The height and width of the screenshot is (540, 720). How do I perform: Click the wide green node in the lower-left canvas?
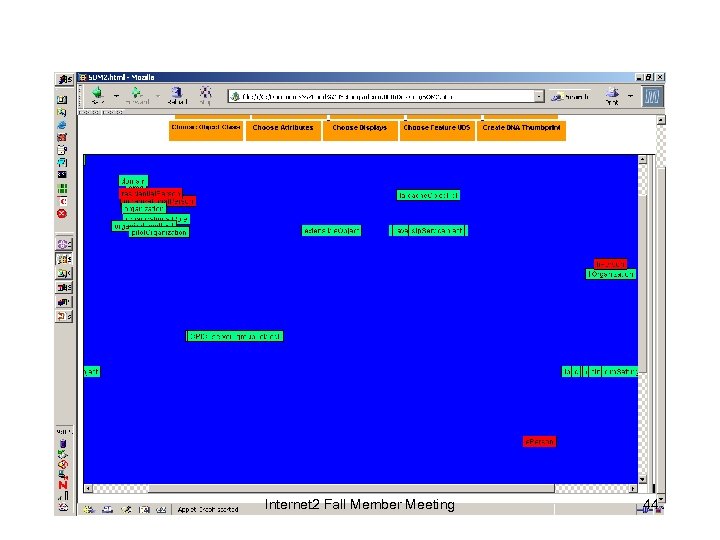[235, 336]
